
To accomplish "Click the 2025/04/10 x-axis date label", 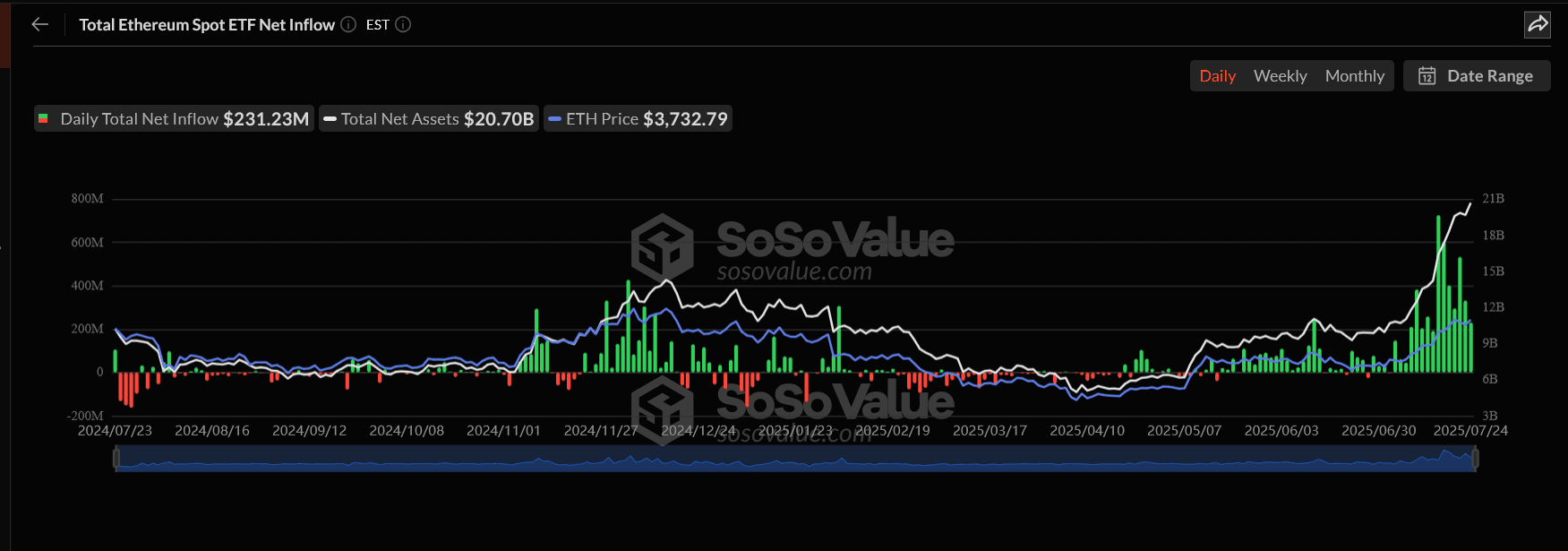I will [x=1087, y=431].
